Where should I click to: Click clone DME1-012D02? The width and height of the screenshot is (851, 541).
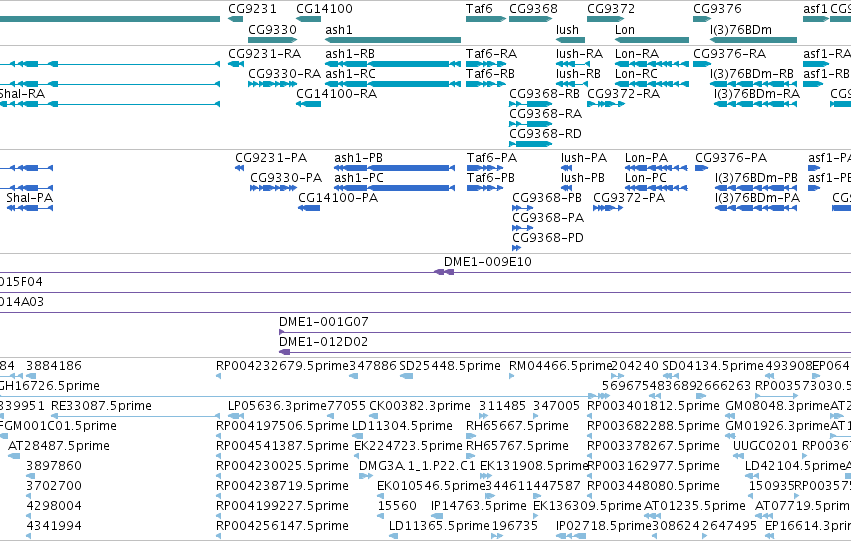323,342
